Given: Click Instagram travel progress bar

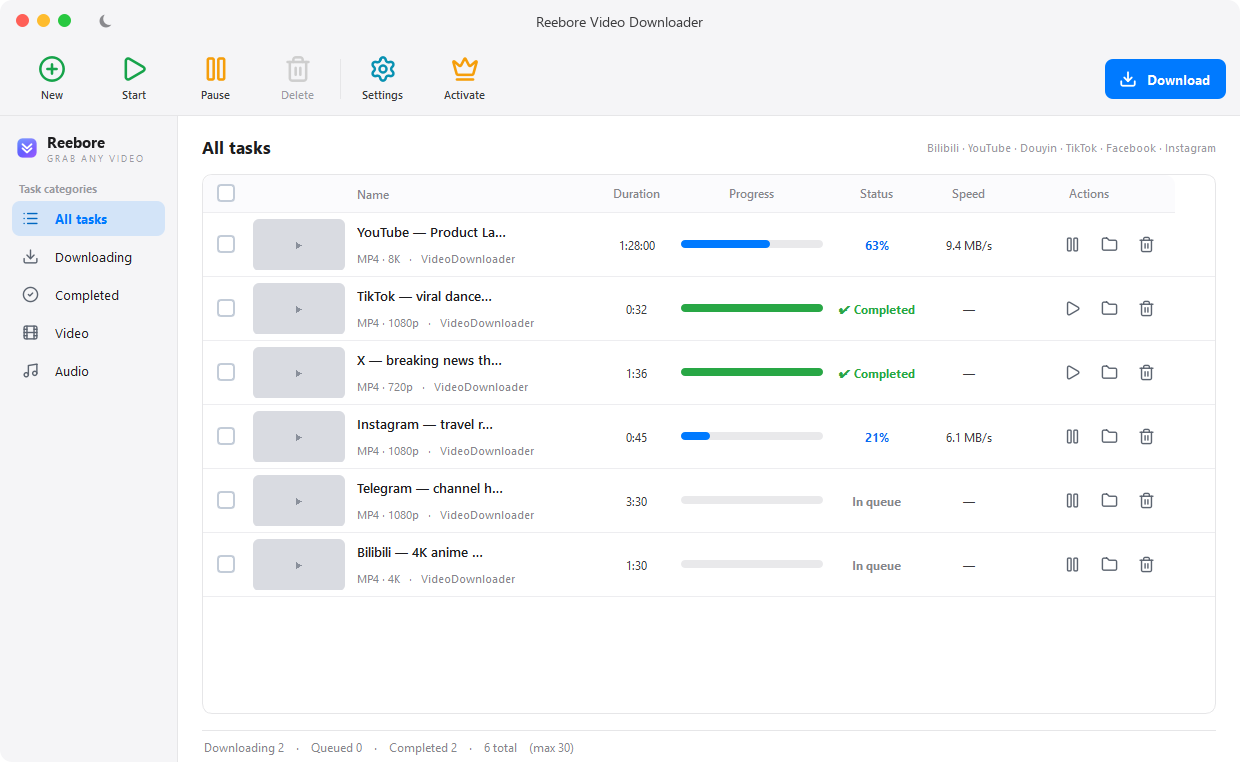Looking at the screenshot, I should [752, 436].
